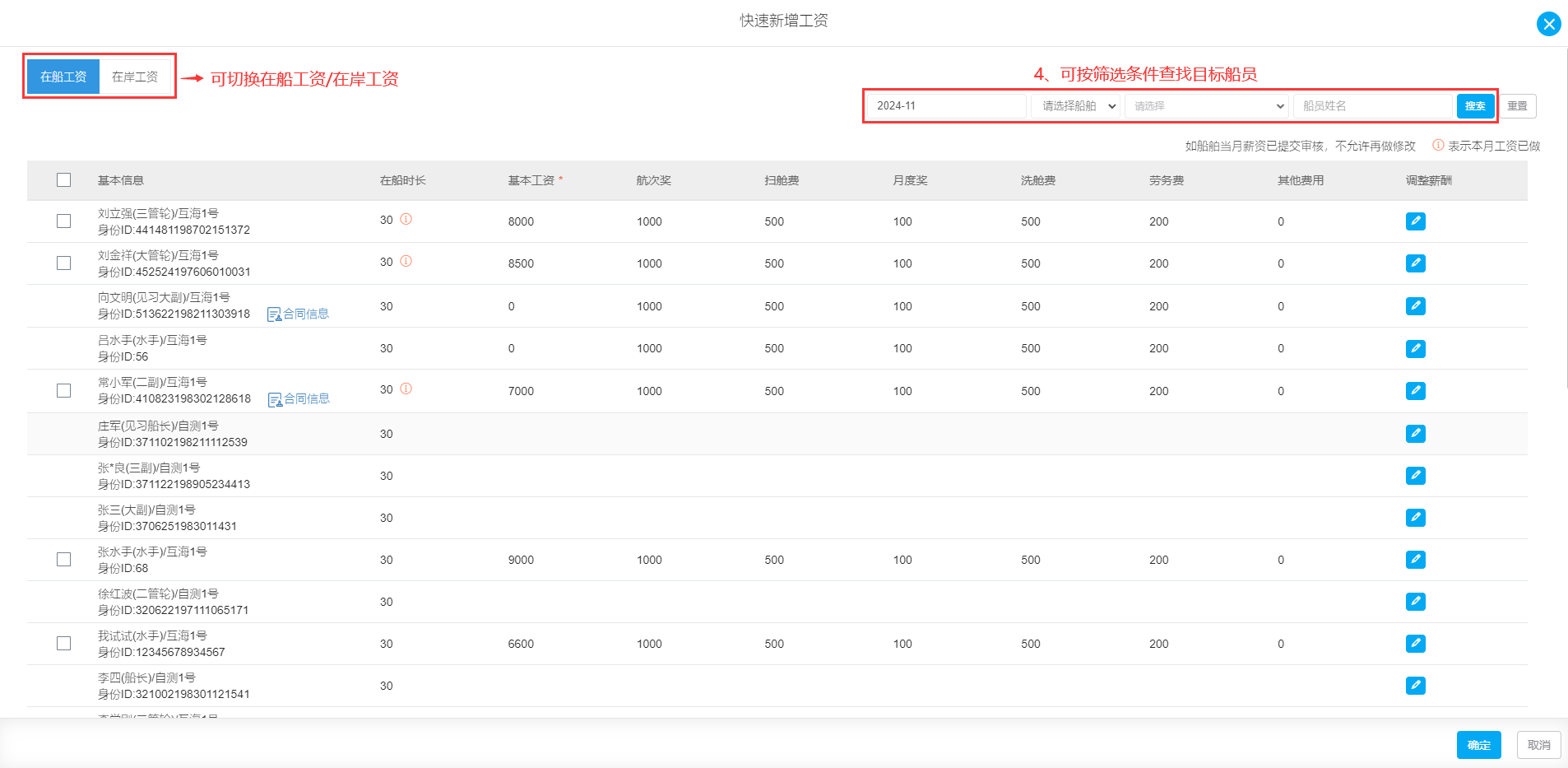Viewport: 1568px width, 768px height.
Task: Click the 航次奖 column header
Action: [x=654, y=180]
